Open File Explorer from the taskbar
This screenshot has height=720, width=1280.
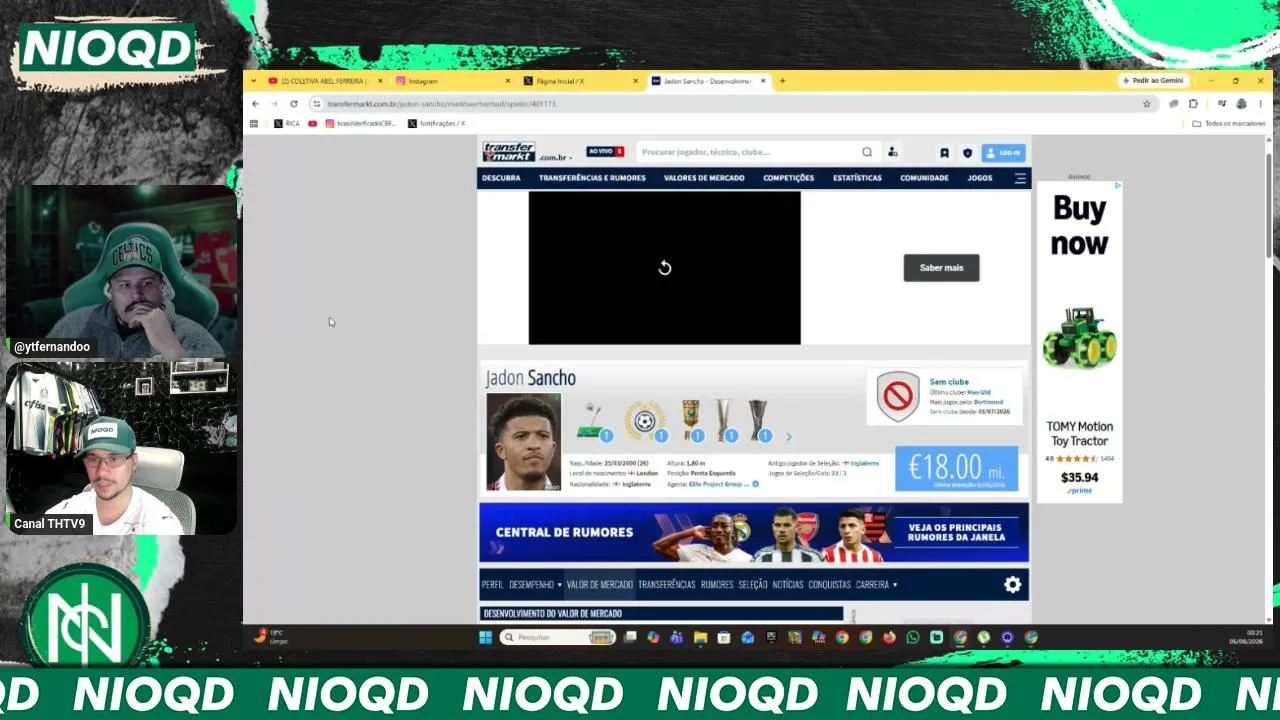coord(700,637)
